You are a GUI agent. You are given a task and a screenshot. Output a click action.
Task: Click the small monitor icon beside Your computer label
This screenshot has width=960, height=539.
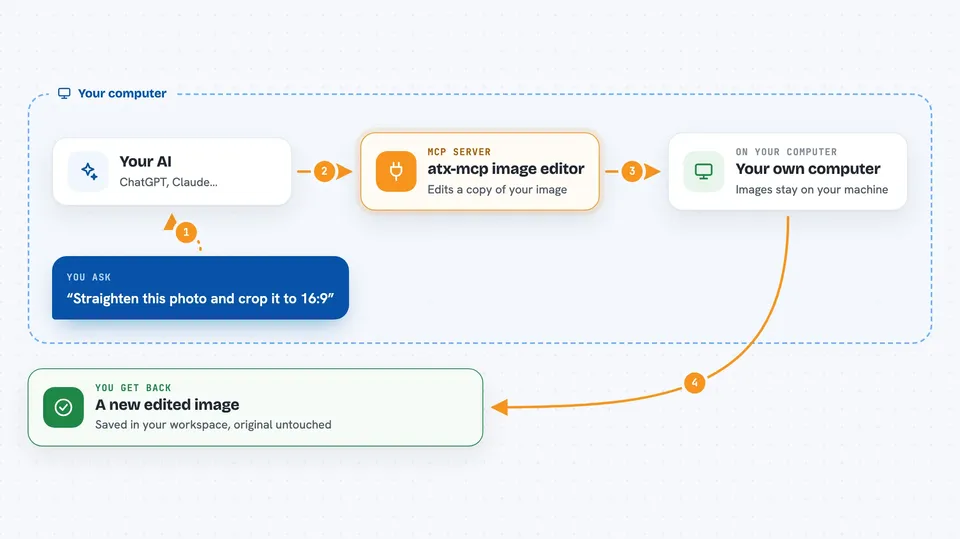pyautogui.click(x=64, y=93)
